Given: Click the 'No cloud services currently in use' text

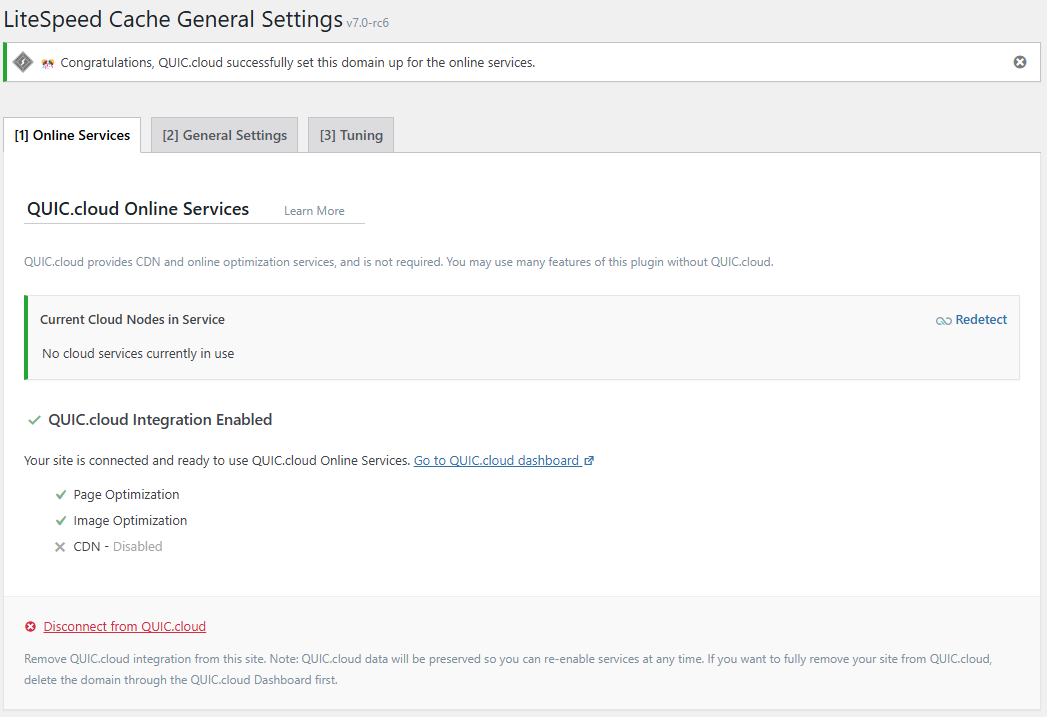Looking at the screenshot, I should pos(138,354).
